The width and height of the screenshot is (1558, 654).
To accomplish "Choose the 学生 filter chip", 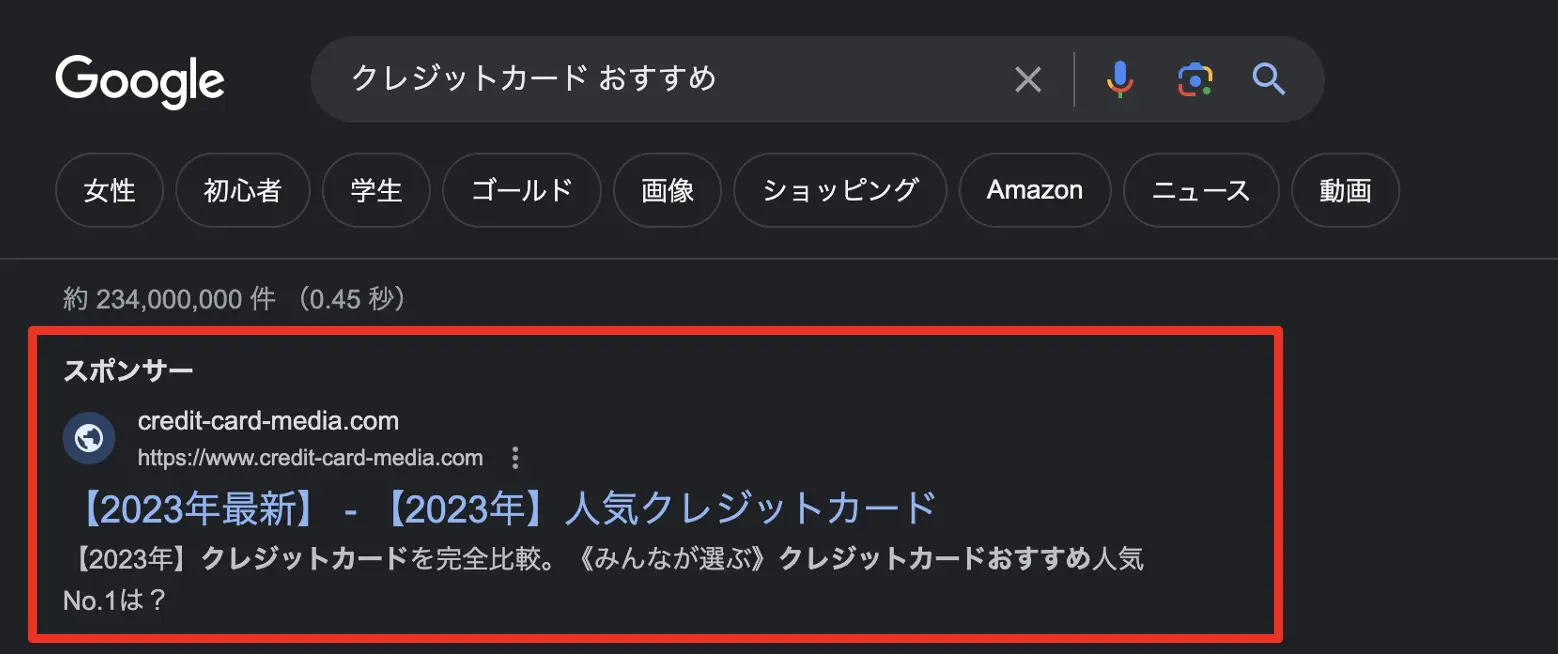I will click(x=376, y=190).
